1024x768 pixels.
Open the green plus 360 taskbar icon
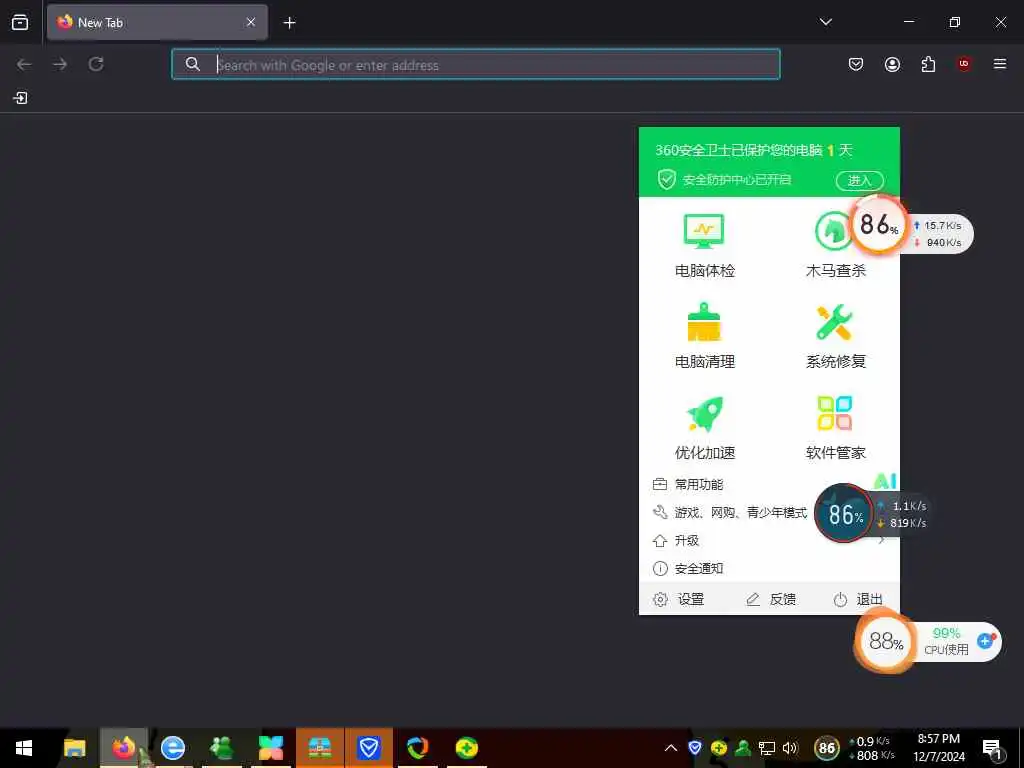[x=466, y=748]
